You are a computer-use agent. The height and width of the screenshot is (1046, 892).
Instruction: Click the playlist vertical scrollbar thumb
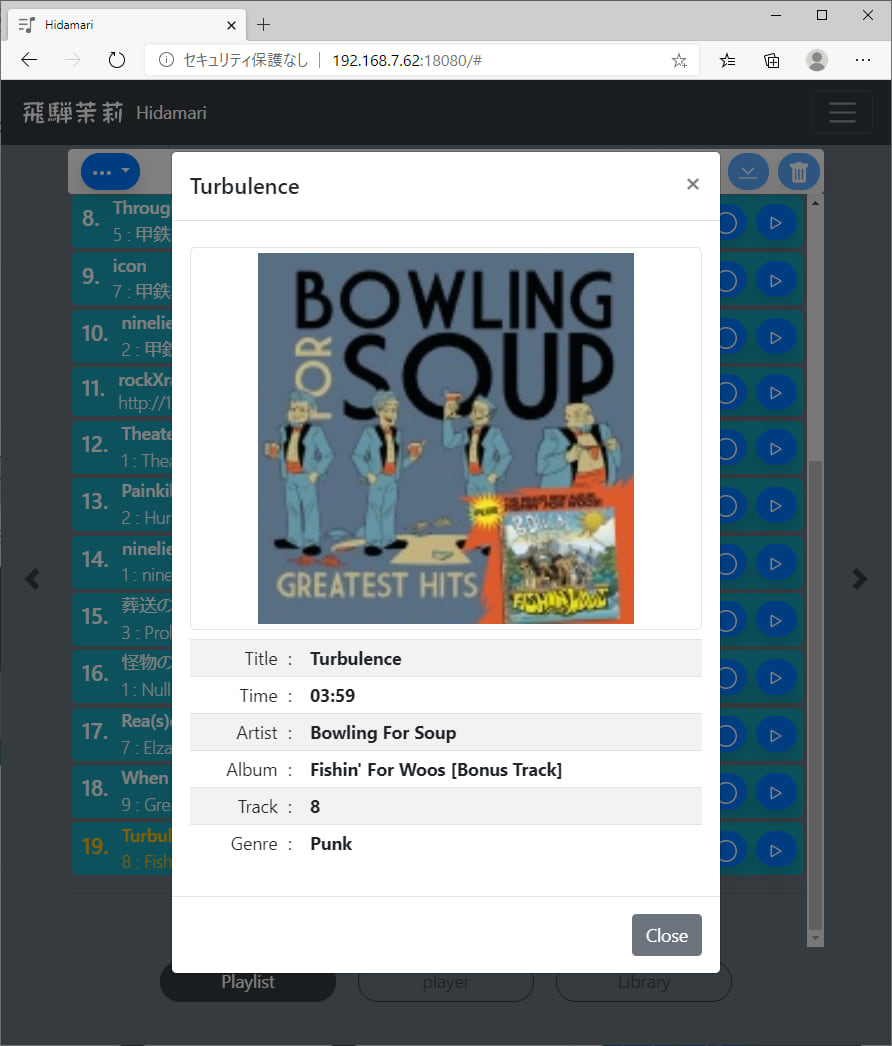coord(815,694)
